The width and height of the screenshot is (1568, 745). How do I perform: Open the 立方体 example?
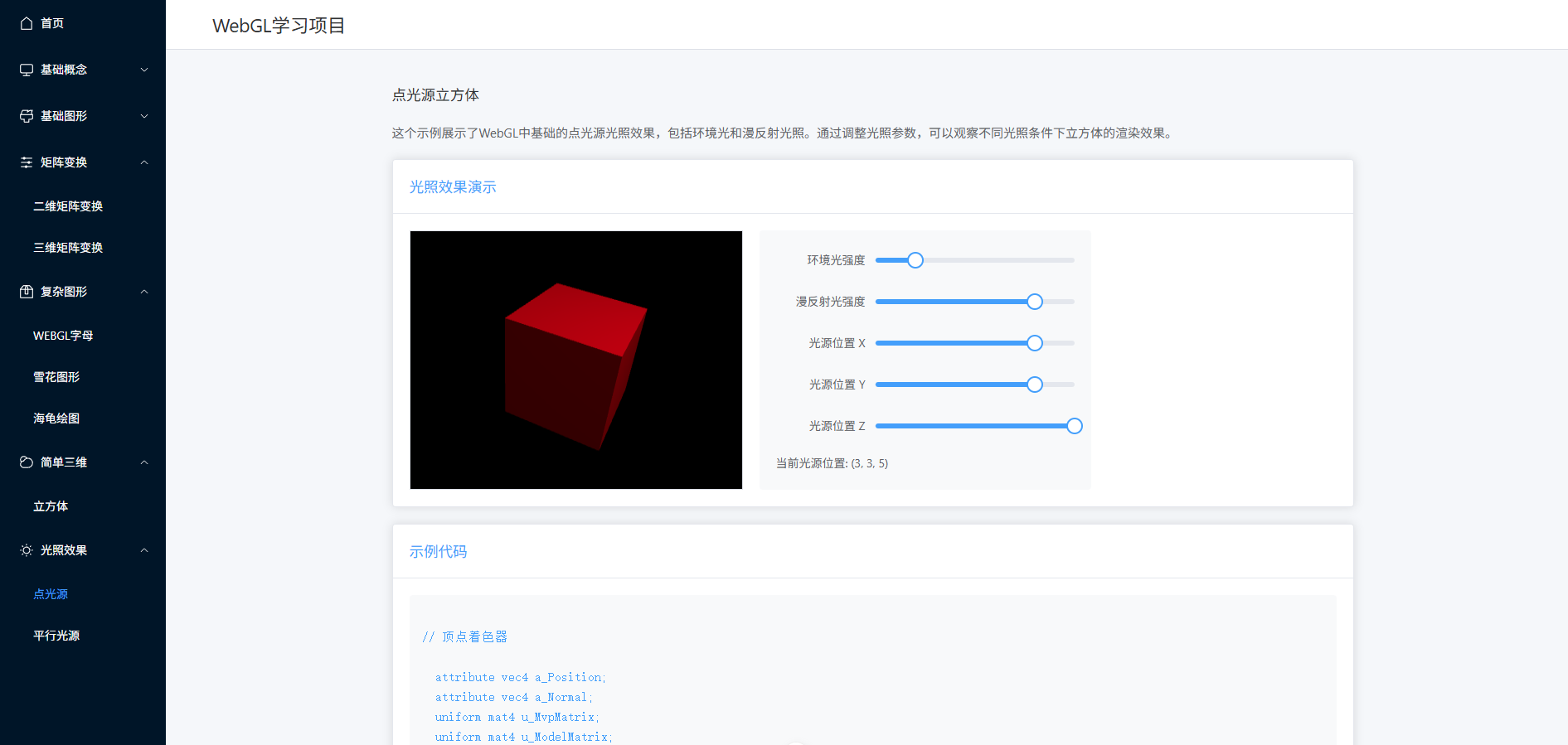pyautogui.click(x=83, y=506)
